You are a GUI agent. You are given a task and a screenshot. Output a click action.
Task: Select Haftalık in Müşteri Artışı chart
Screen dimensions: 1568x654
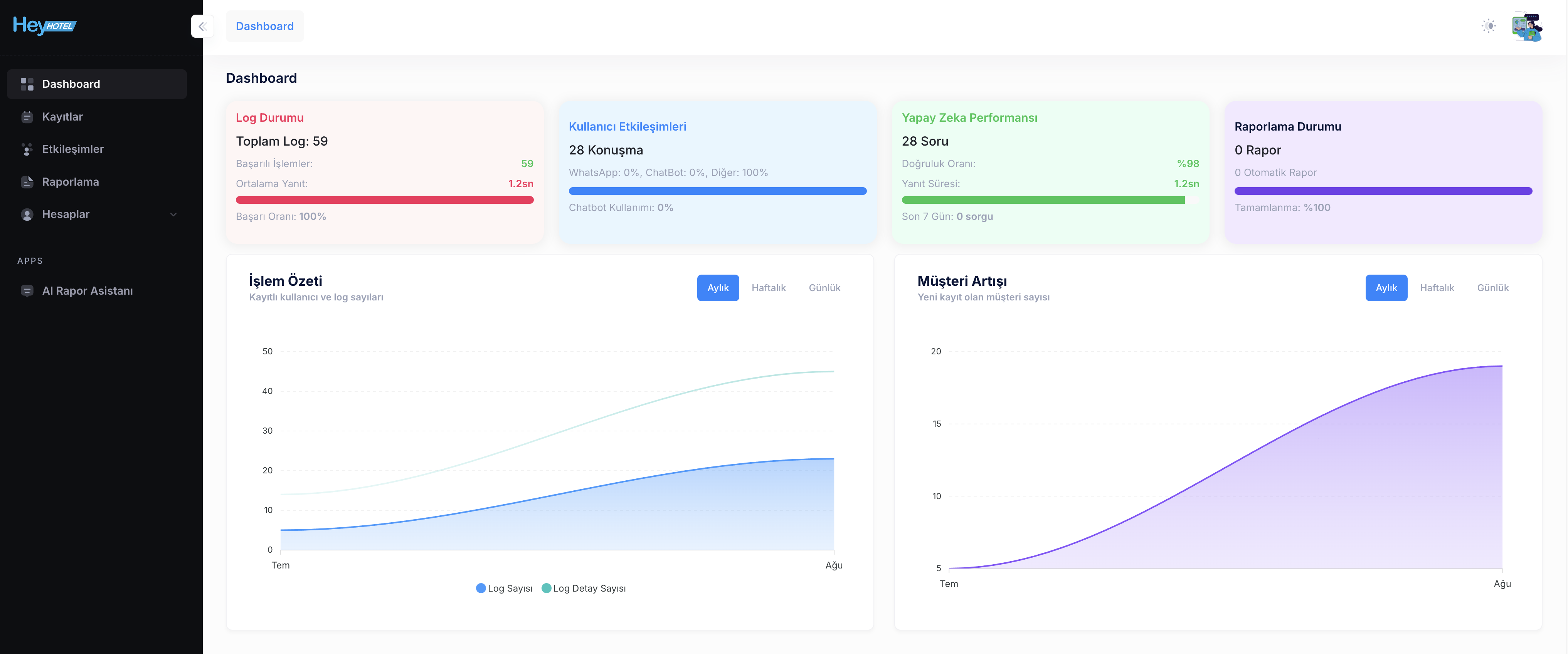1437,288
